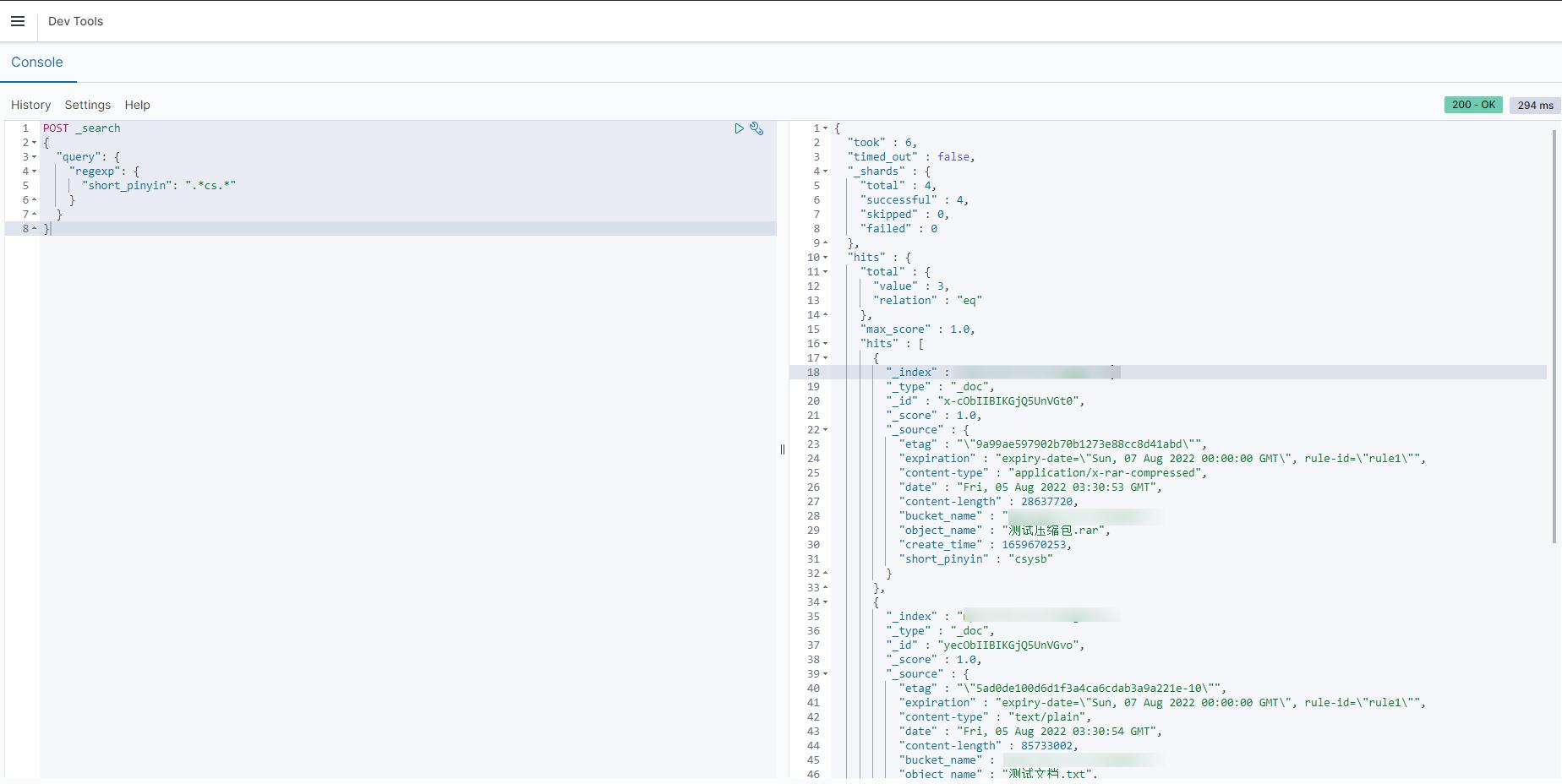Screen dimensions: 1562x784
Task: Click the 200 - OK status badge
Action: [x=1473, y=105]
